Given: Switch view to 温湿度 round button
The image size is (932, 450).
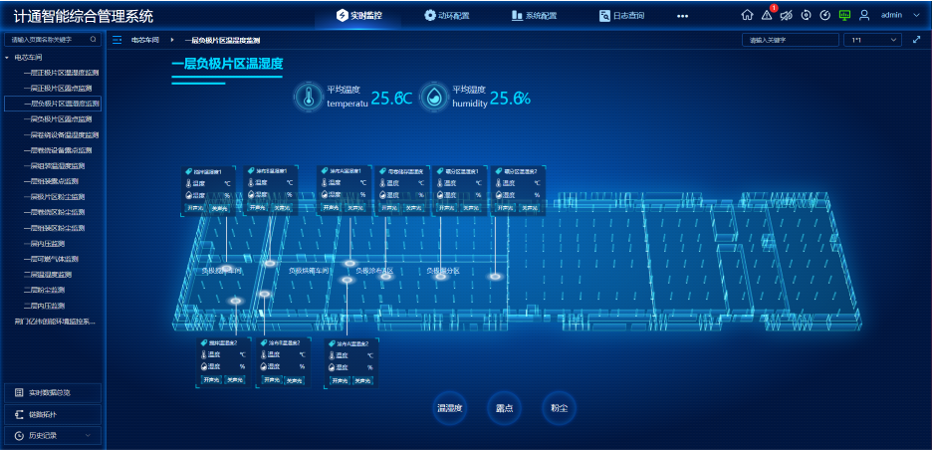Looking at the screenshot, I should click(449, 408).
